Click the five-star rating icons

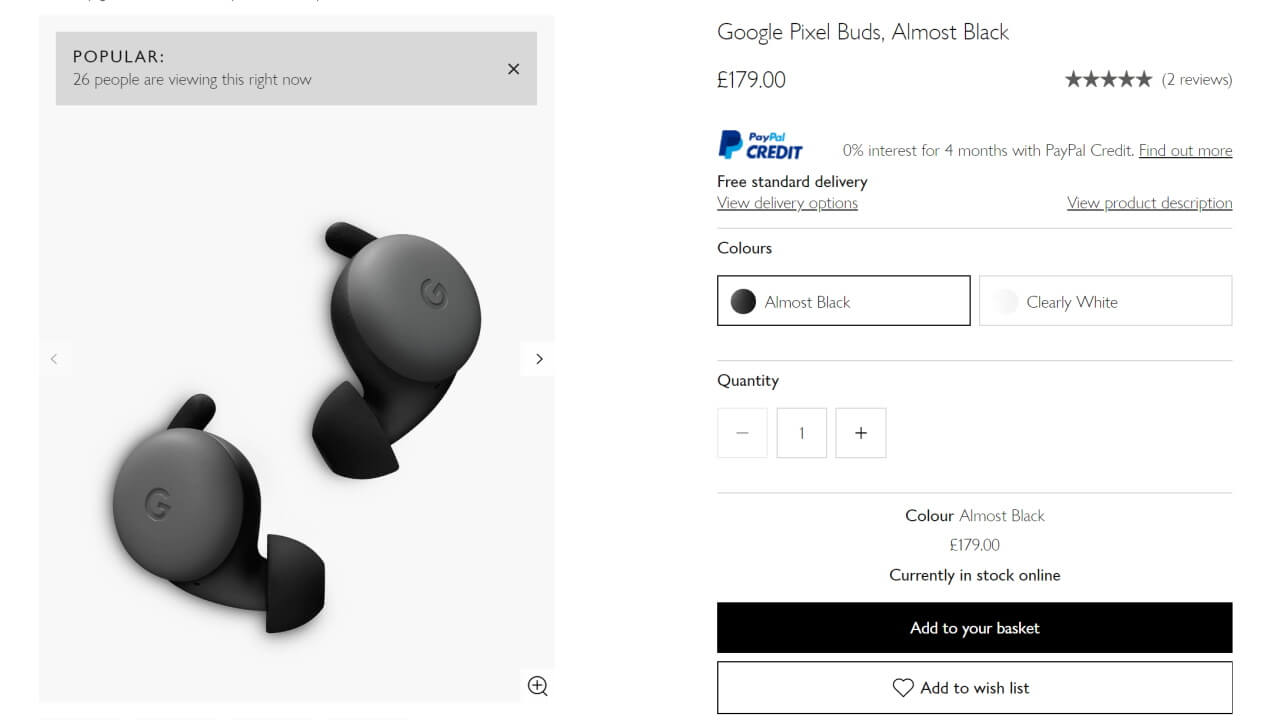[x=1108, y=80]
